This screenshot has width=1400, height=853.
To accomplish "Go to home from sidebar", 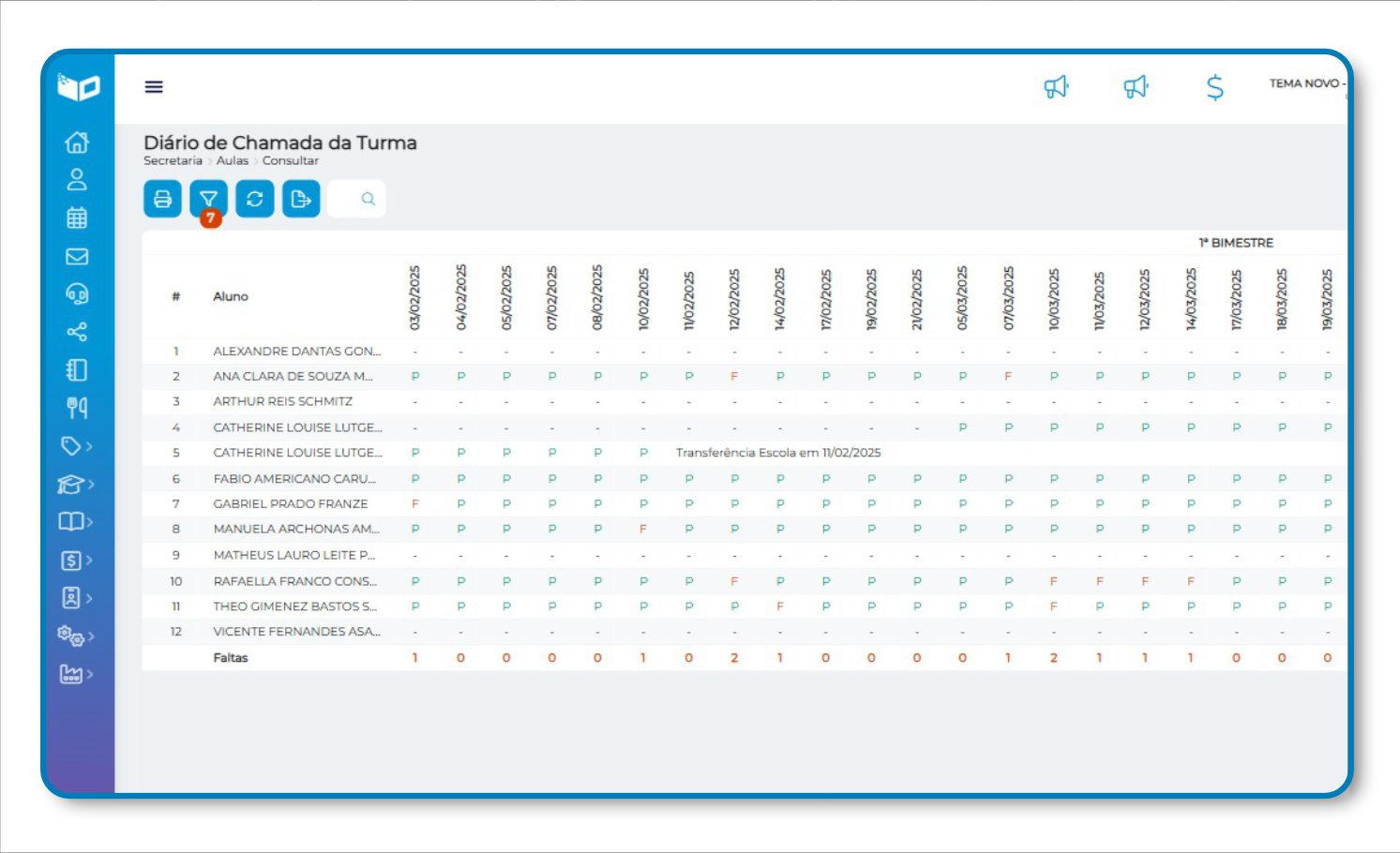I will pyautogui.click(x=77, y=142).
